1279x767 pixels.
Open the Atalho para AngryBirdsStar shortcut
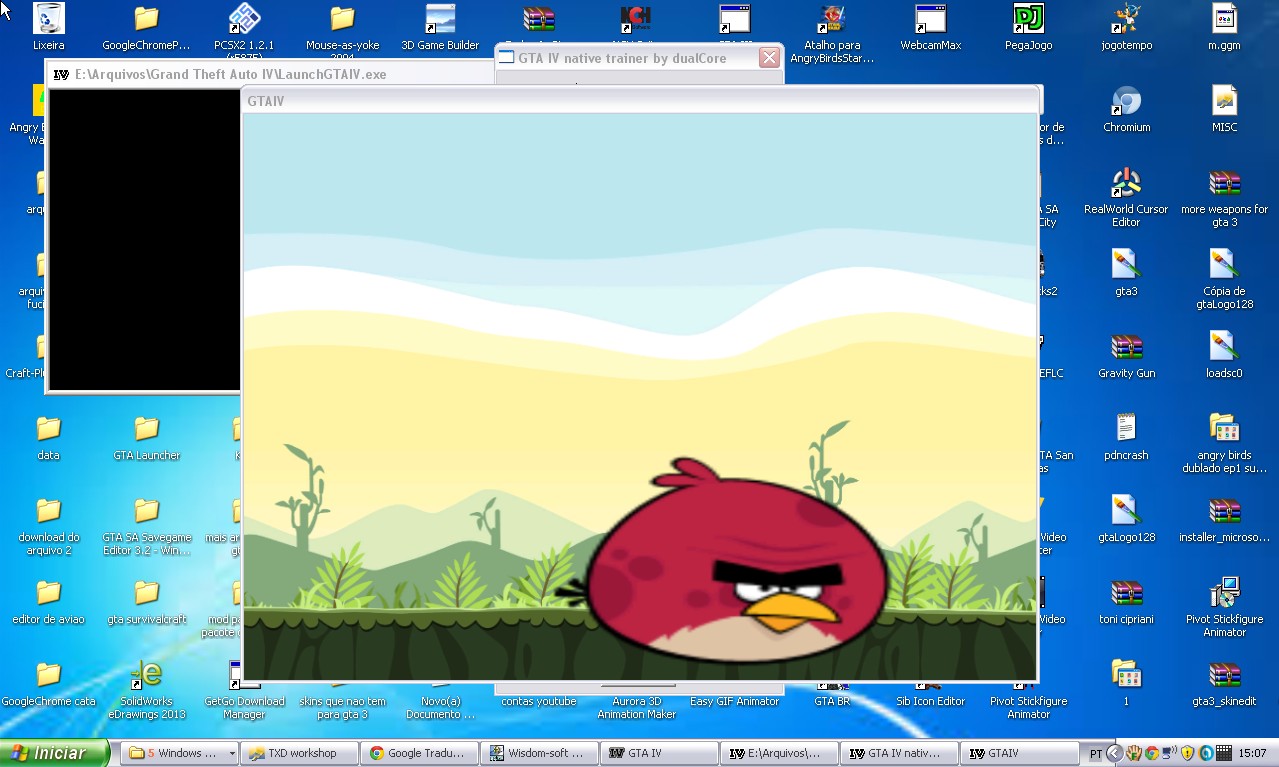(832, 19)
